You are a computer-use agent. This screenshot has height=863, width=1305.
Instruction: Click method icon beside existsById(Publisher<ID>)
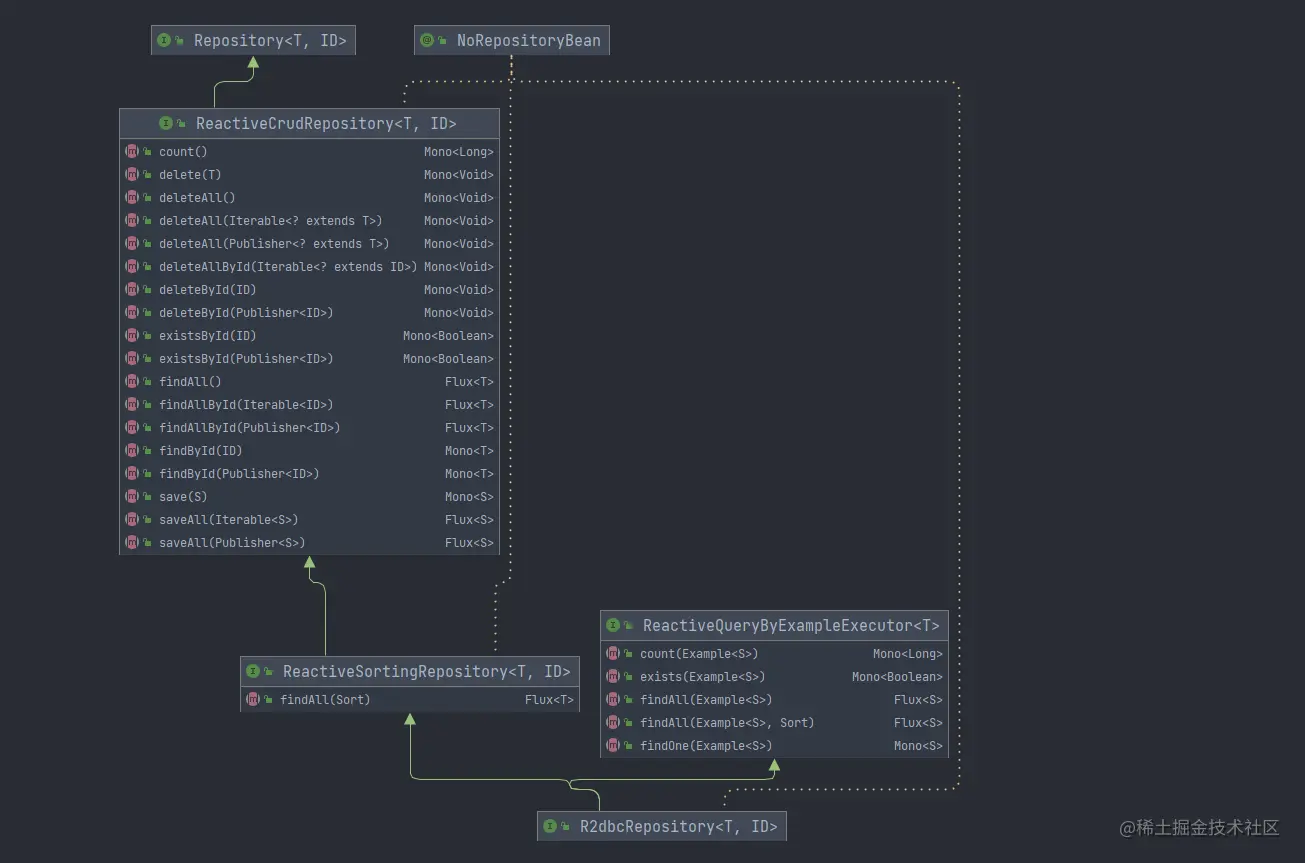[132, 359]
